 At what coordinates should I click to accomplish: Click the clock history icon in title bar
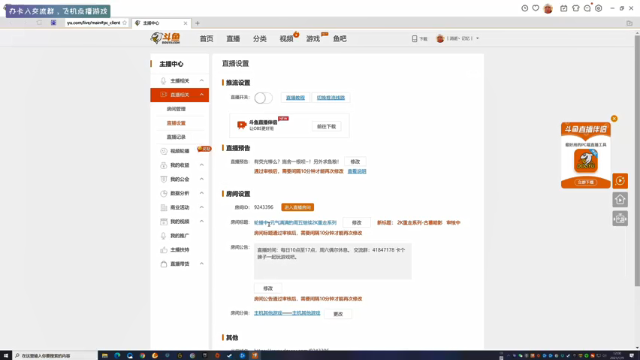(x=524, y=8)
